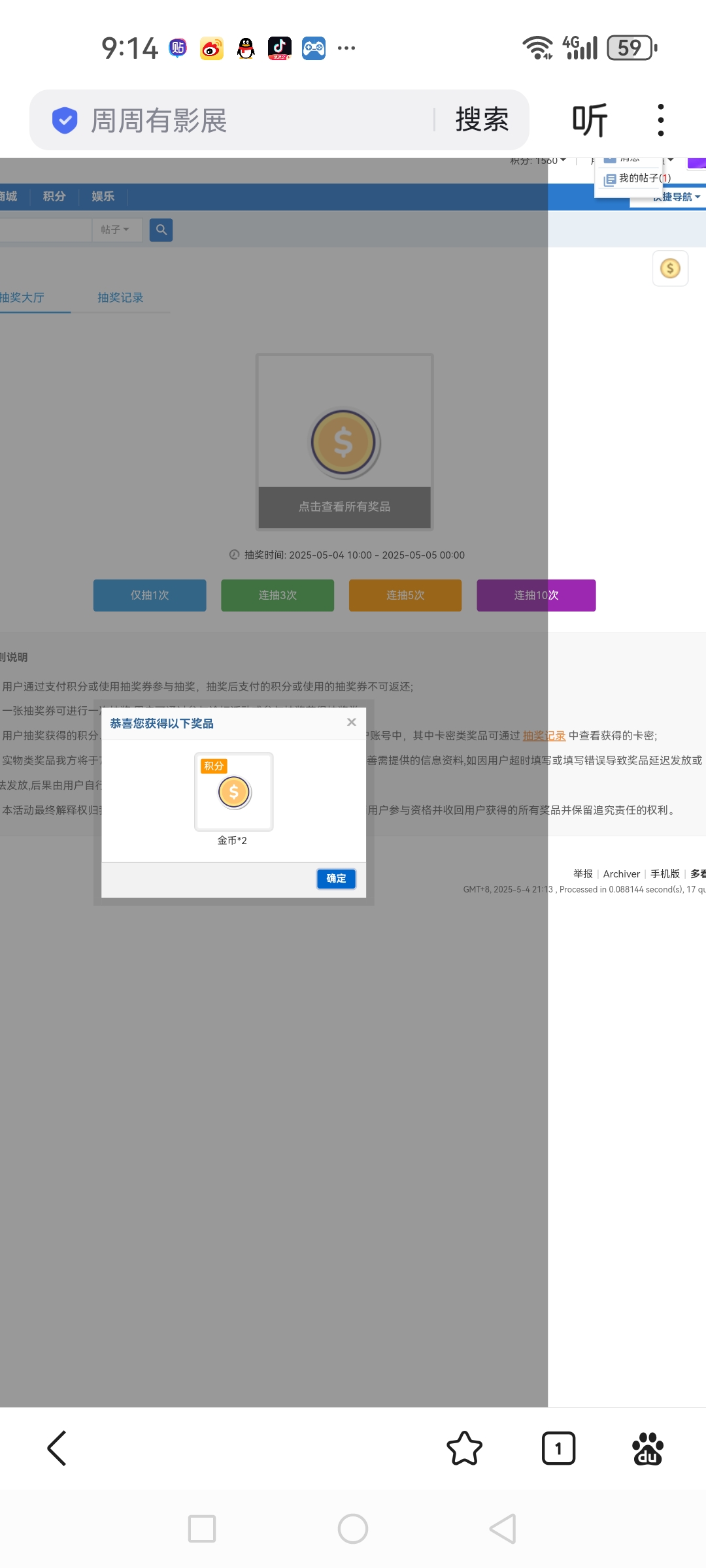Image resolution: width=706 pixels, height=1568 pixels.
Task: Tap the 仅抽1次 draw button
Action: tap(150, 595)
